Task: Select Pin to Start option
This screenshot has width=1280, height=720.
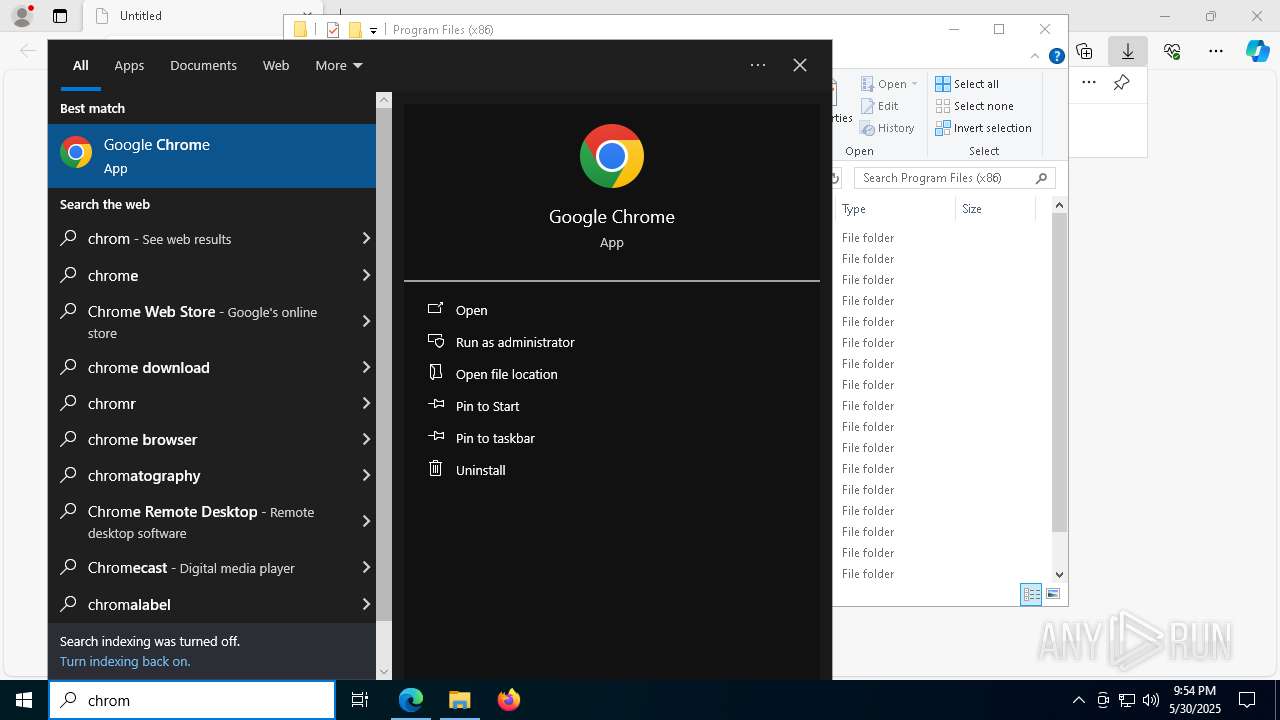Action: coord(487,406)
